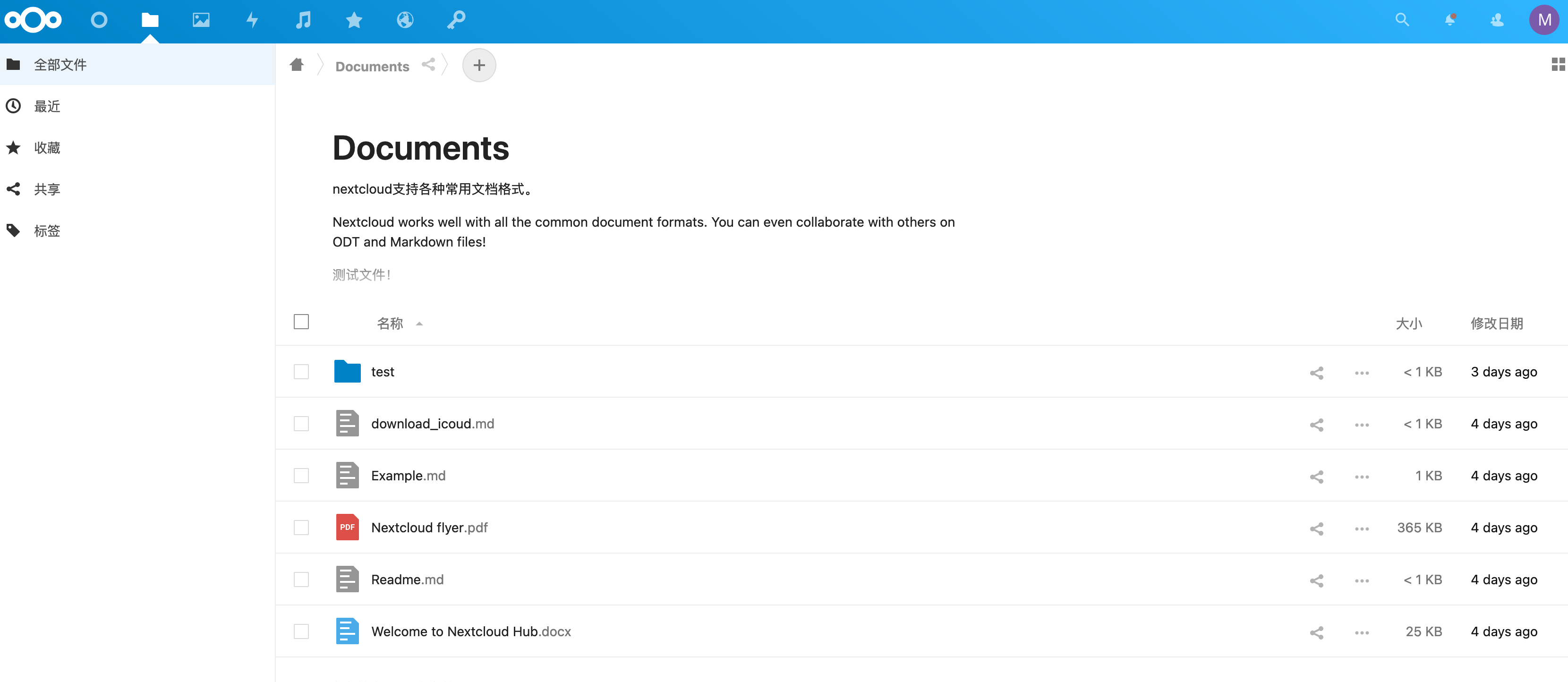Open 标签 tags in sidebar
This screenshot has width=1568, height=682.
pos(137,230)
